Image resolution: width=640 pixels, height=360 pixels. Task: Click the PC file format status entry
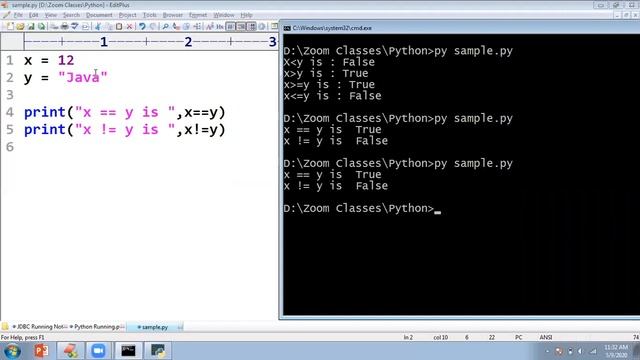[518, 338]
